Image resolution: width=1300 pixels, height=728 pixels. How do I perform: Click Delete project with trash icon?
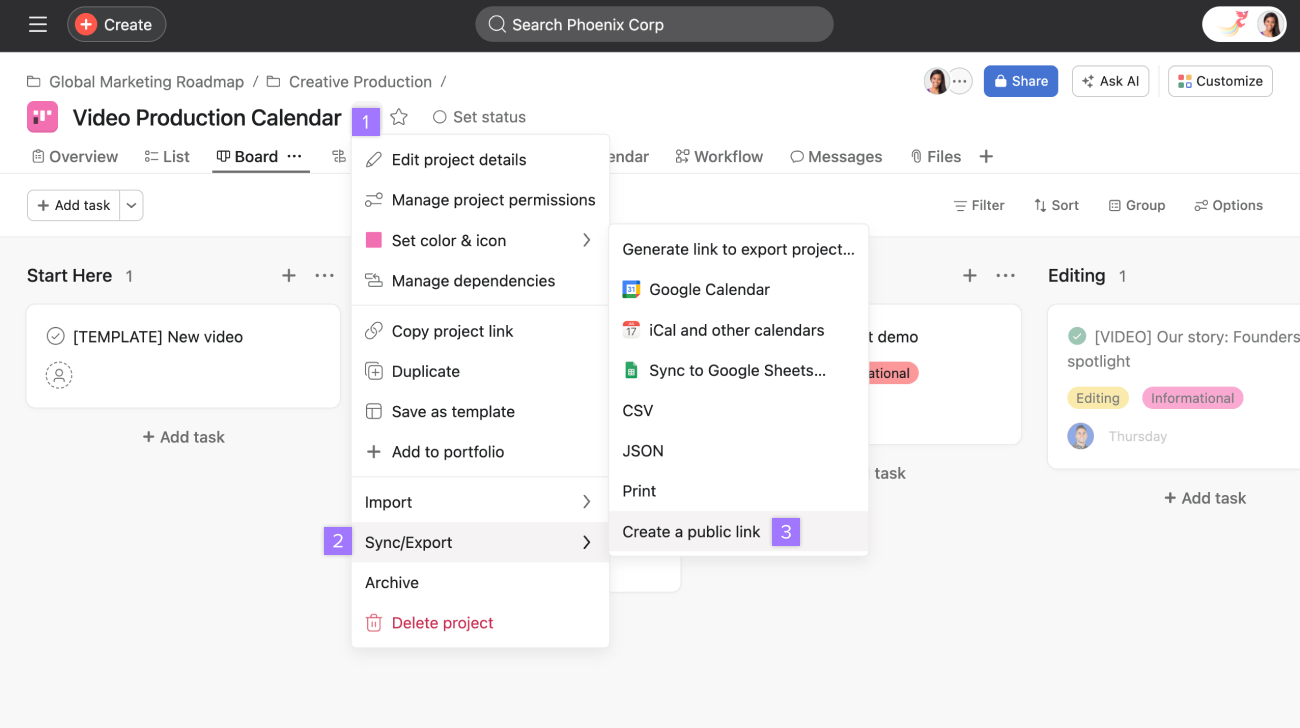pos(442,622)
